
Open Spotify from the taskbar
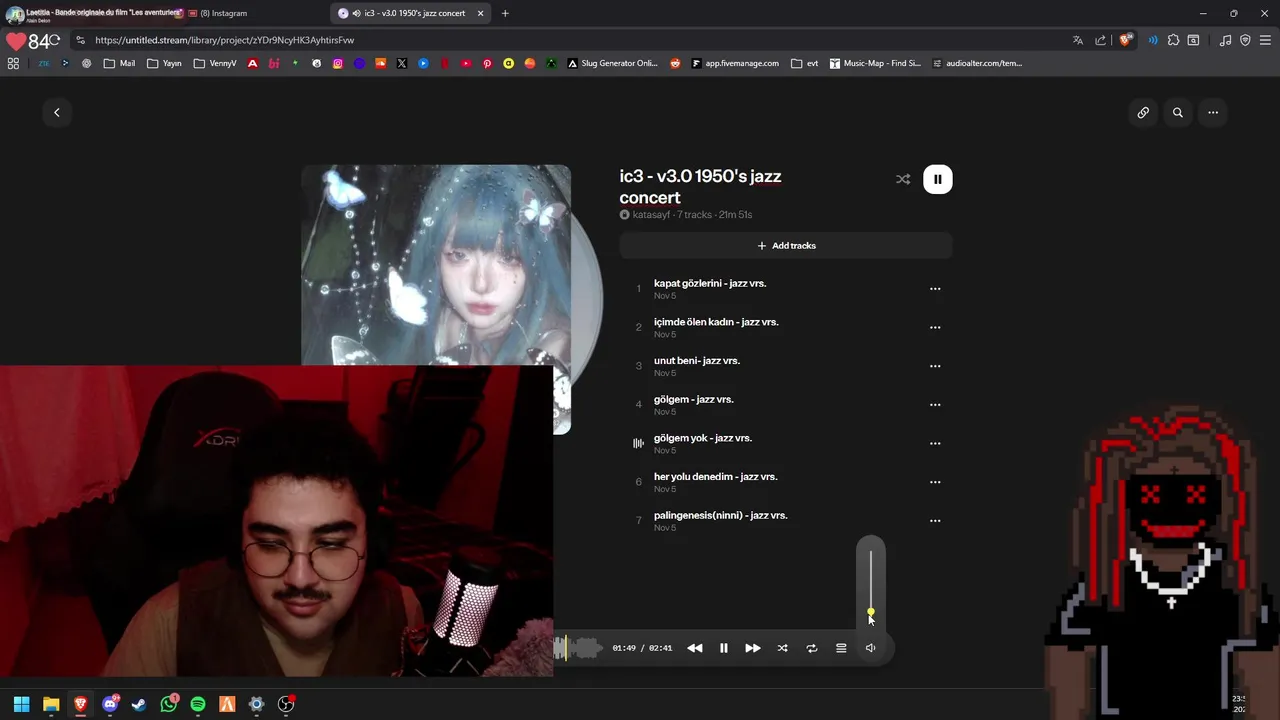198,704
